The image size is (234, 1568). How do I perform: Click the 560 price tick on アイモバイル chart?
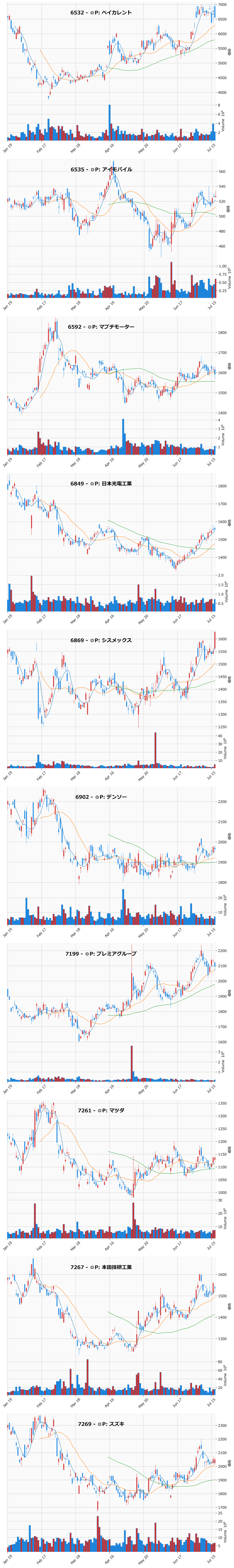click(221, 172)
